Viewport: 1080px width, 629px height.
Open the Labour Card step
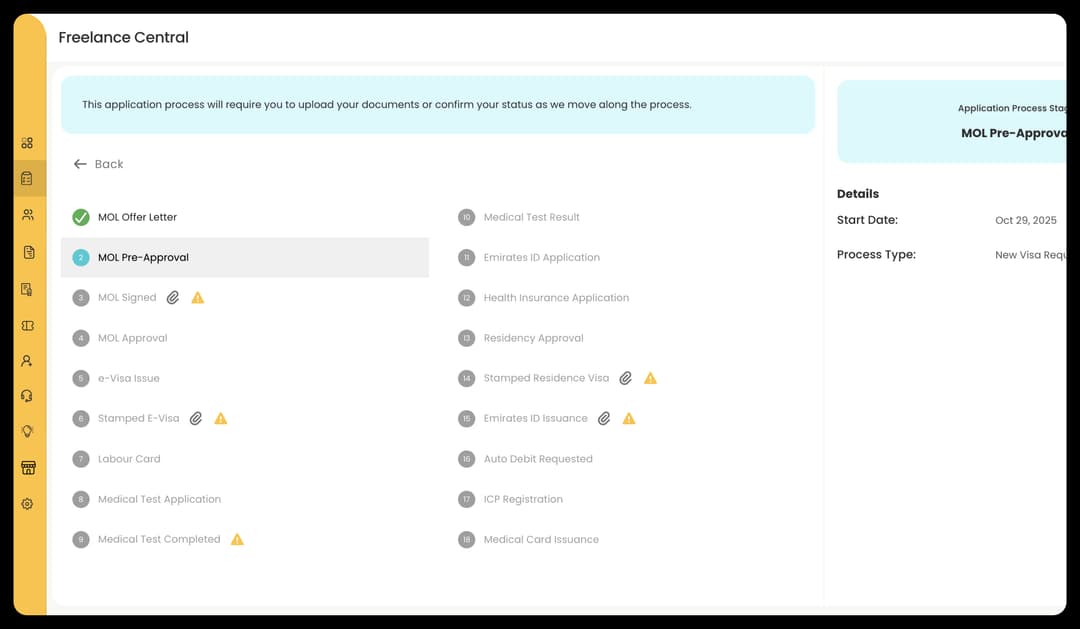(x=129, y=459)
